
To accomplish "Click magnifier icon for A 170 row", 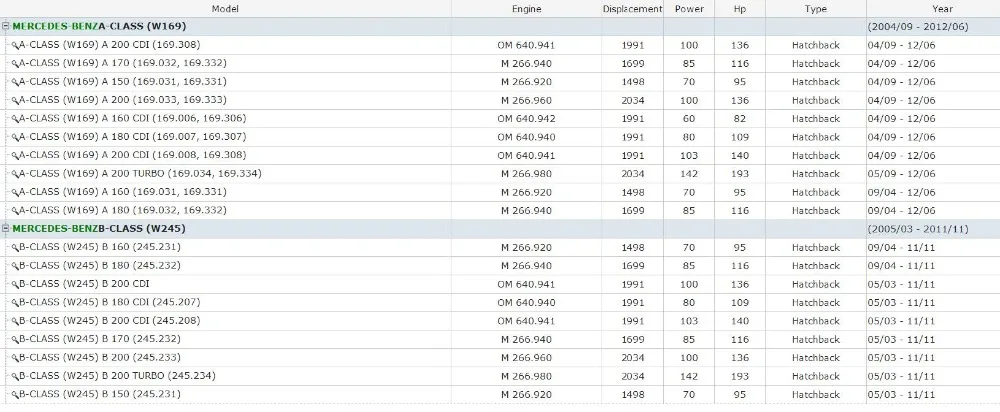I will click(x=15, y=64).
